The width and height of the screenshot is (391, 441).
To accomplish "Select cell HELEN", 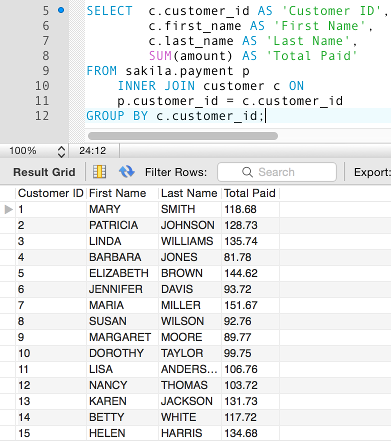I will click(x=122, y=433).
